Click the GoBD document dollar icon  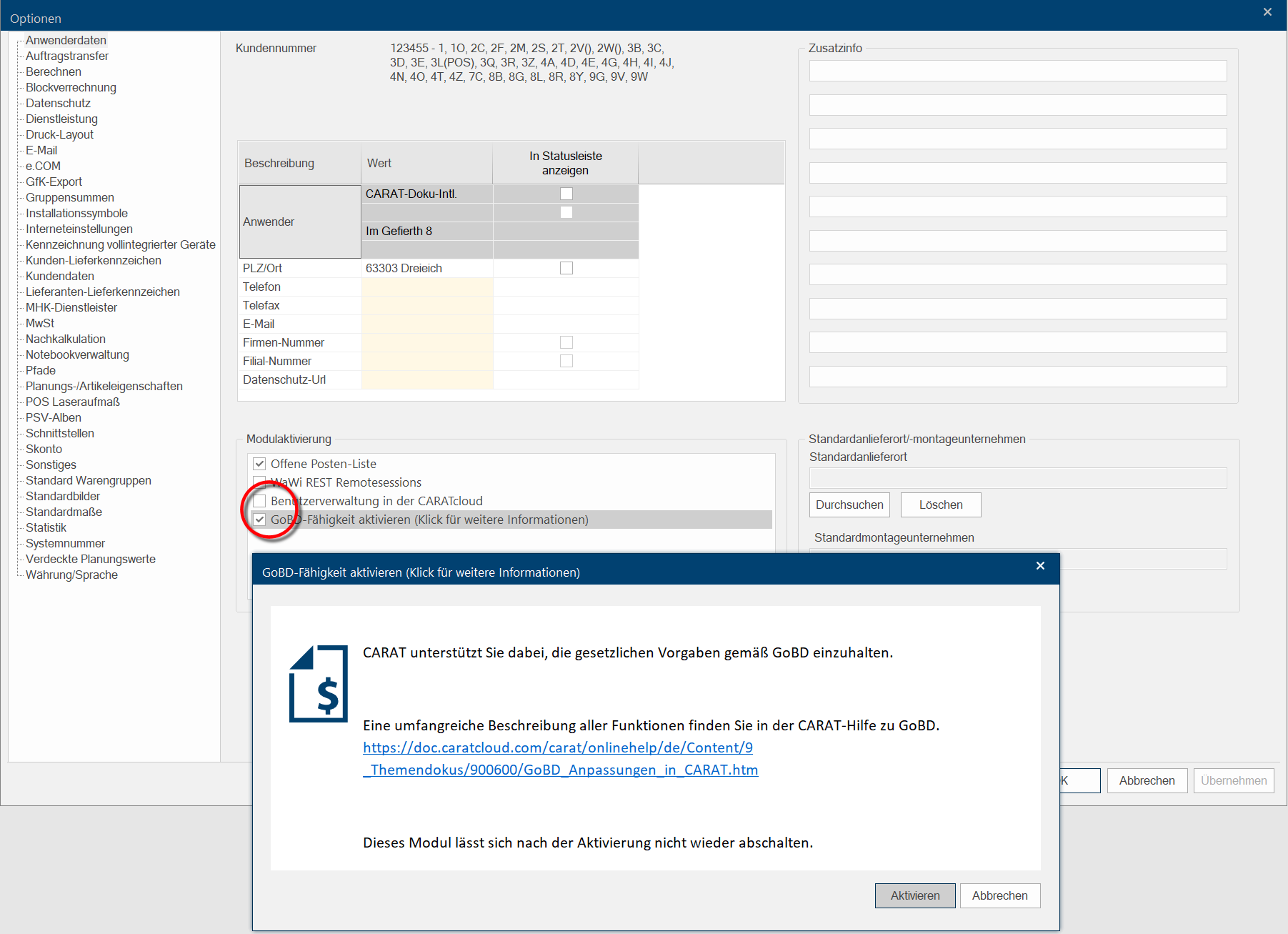[x=319, y=684]
